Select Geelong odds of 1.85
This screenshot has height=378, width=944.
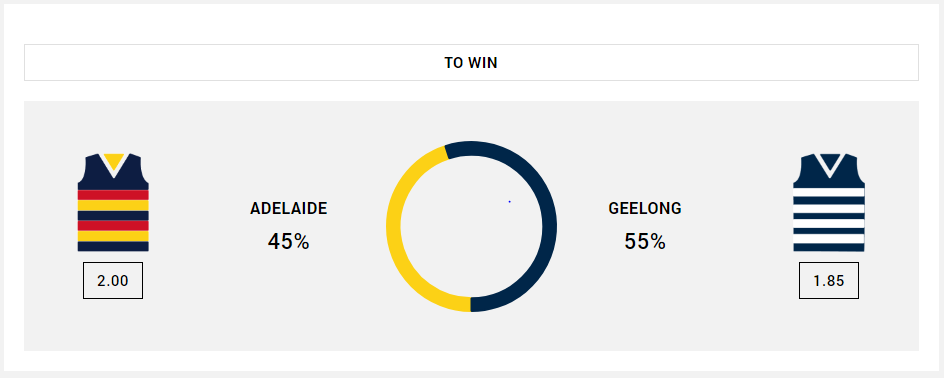click(x=829, y=280)
